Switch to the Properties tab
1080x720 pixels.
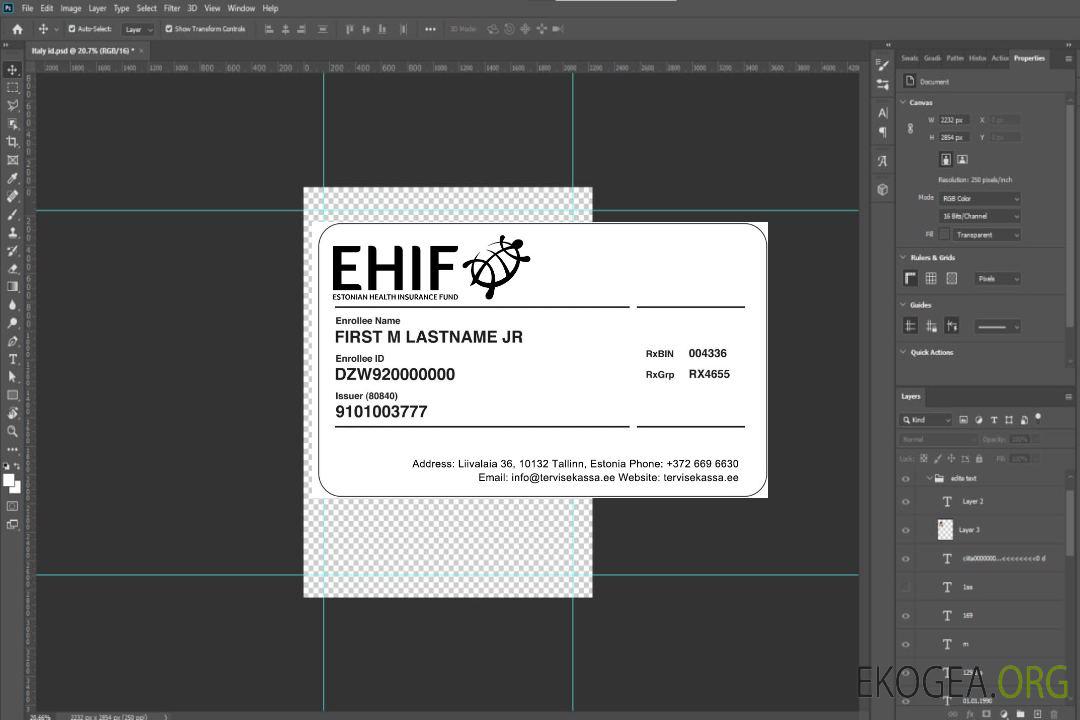(x=1029, y=59)
